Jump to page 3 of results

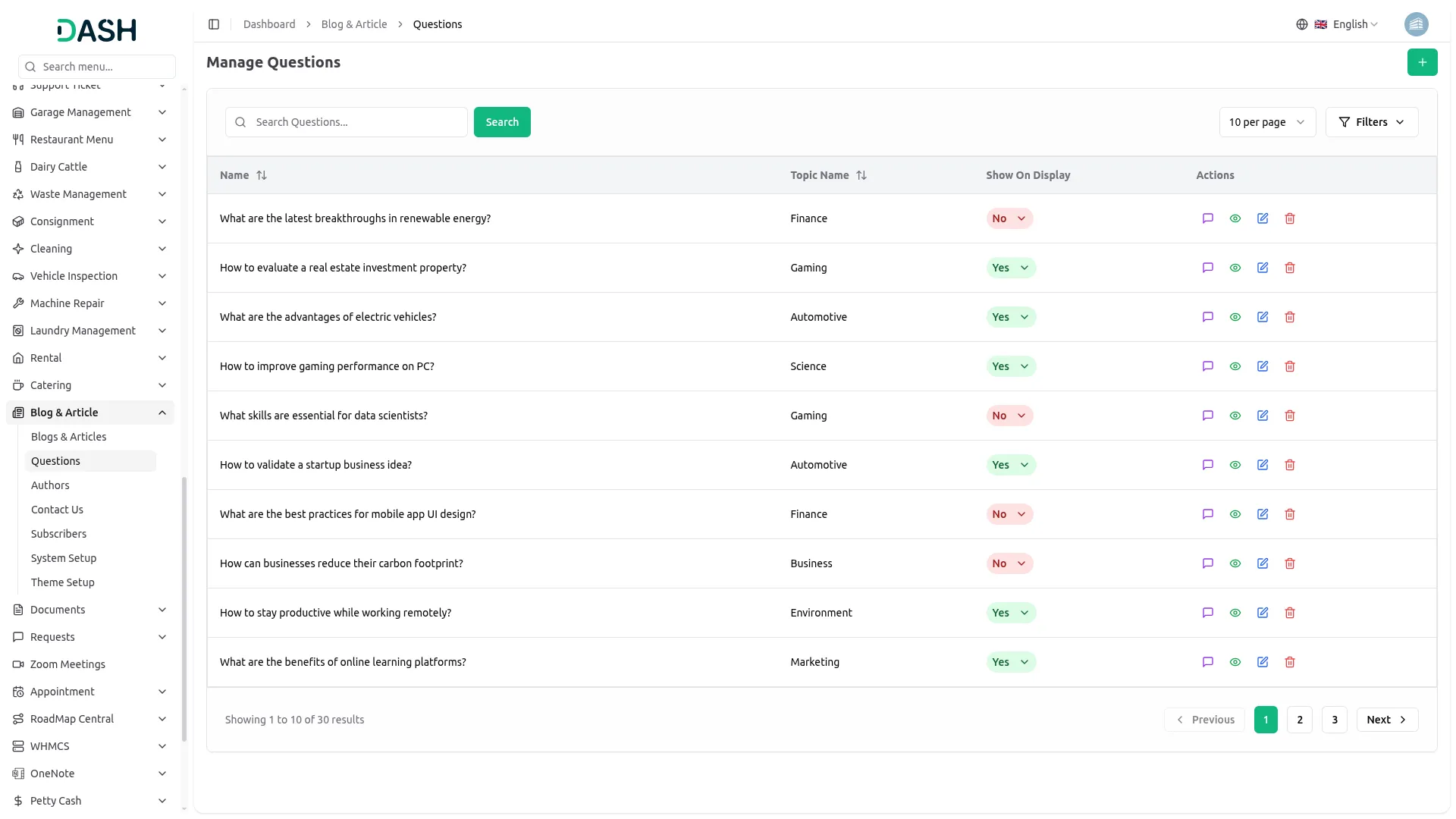click(1335, 720)
